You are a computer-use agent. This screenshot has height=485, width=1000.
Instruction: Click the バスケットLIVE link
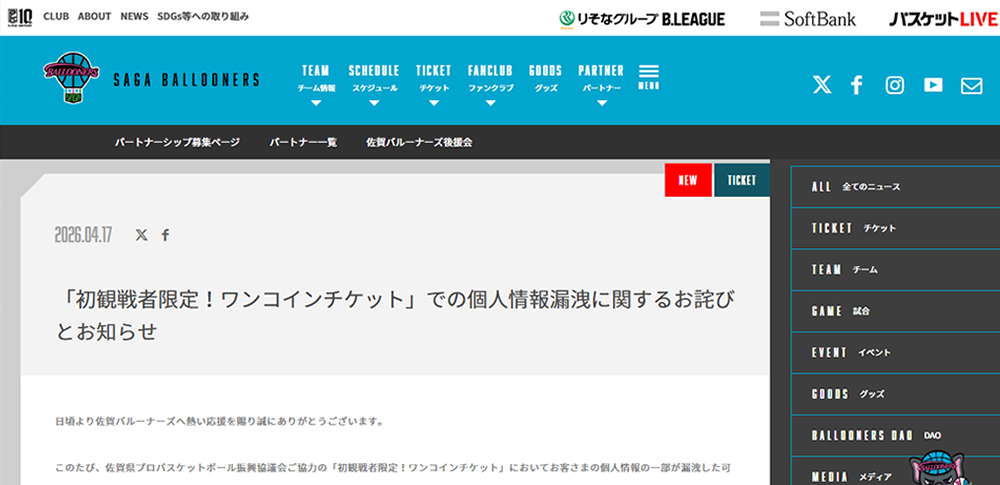pyautogui.click(x=937, y=18)
